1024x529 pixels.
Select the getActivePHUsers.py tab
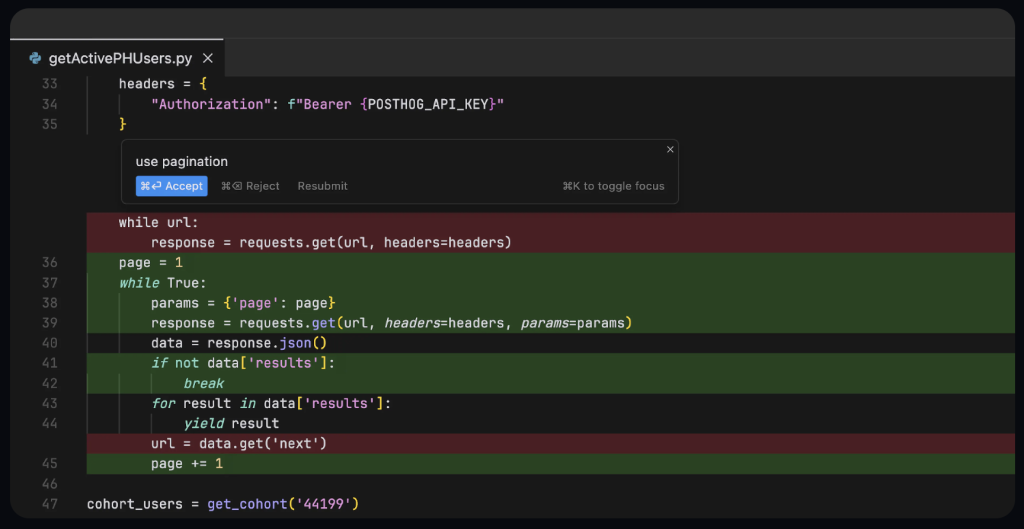click(x=119, y=59)
